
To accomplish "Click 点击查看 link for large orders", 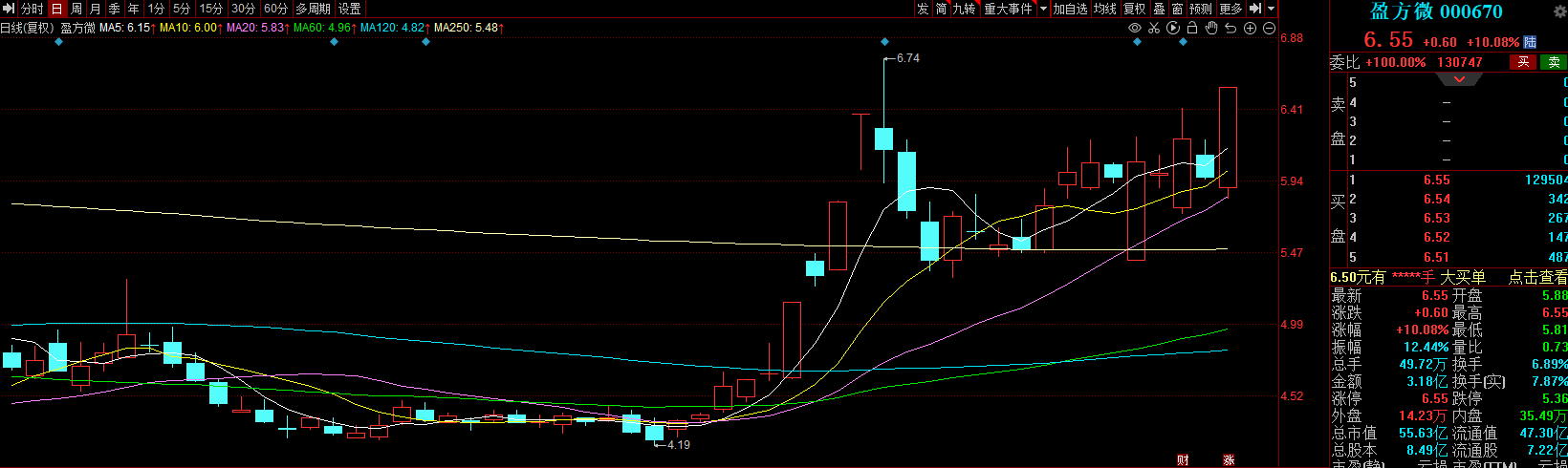I will (x=1537, y=277).
